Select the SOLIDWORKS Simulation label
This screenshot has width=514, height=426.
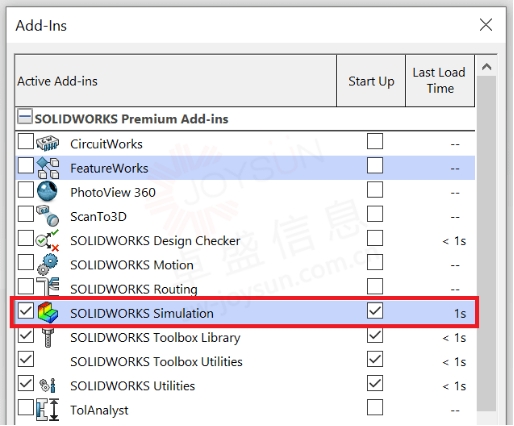click(142, 313)
